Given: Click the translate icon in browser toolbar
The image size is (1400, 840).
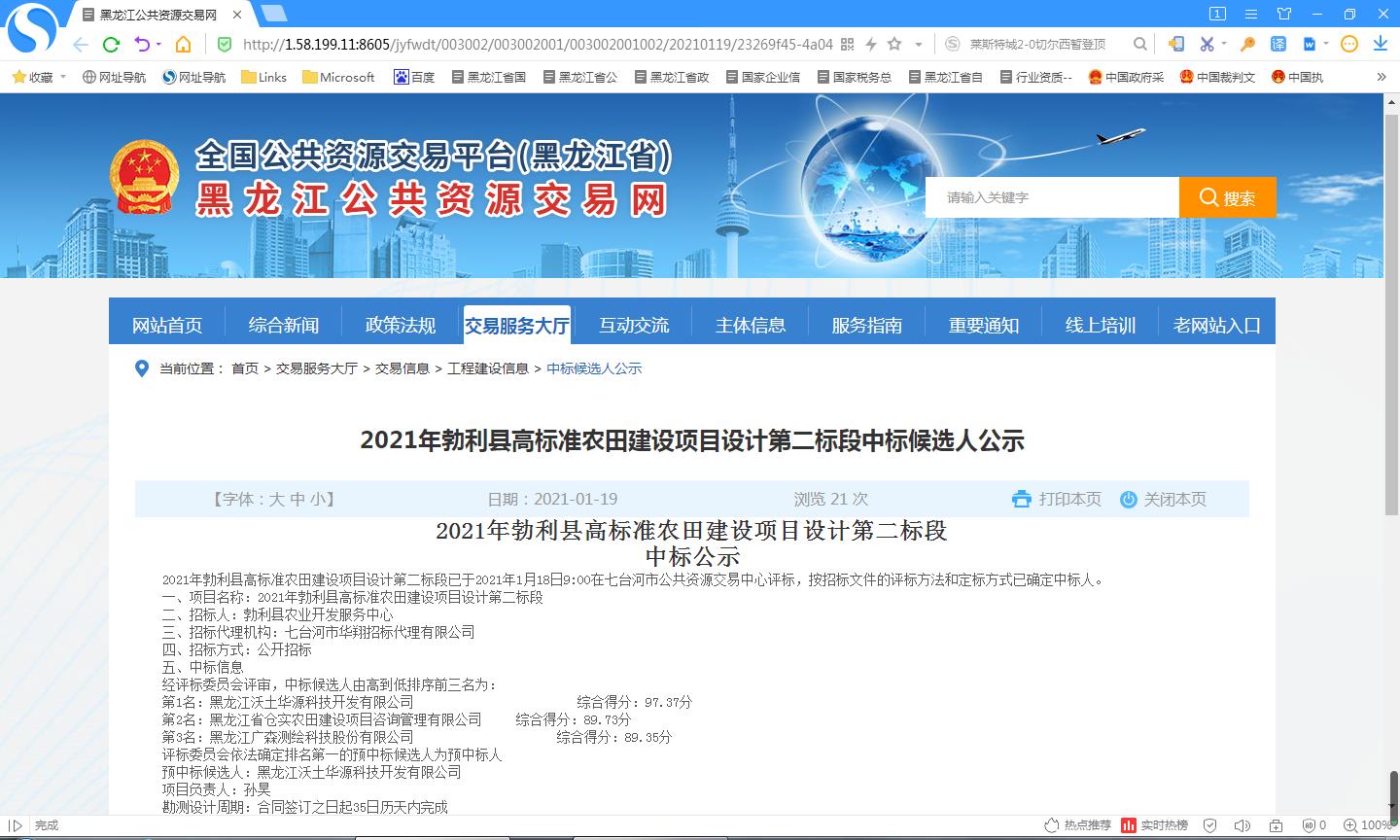Looking at the screenshot, I should pyautogui.click(x=1278, y=44).
